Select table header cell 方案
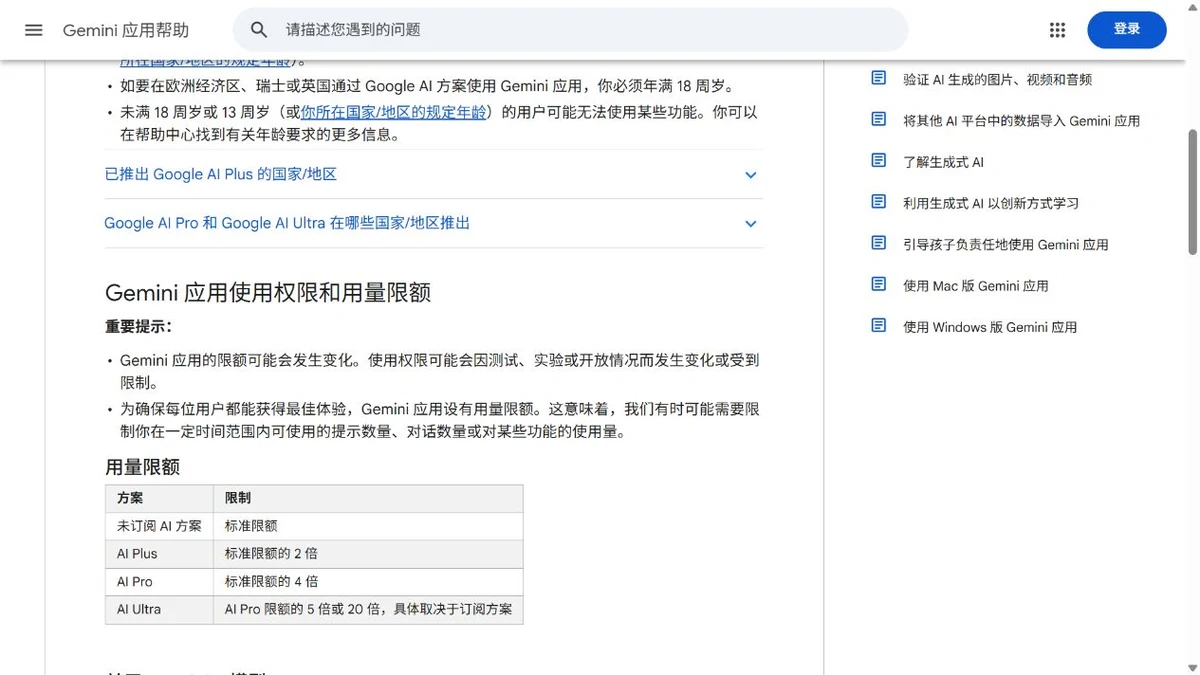Viewport: 1200px width, 675px height. click(159, 498)
